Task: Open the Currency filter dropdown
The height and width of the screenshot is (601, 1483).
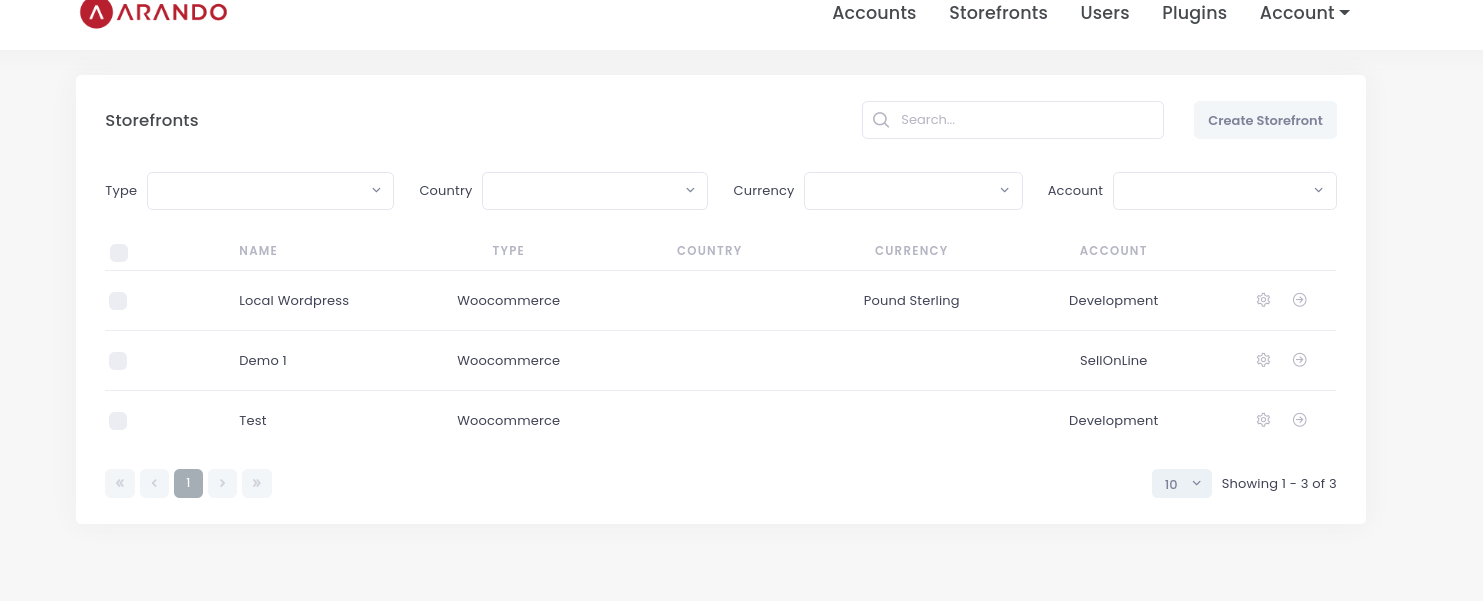Action: tap(912, 191)
